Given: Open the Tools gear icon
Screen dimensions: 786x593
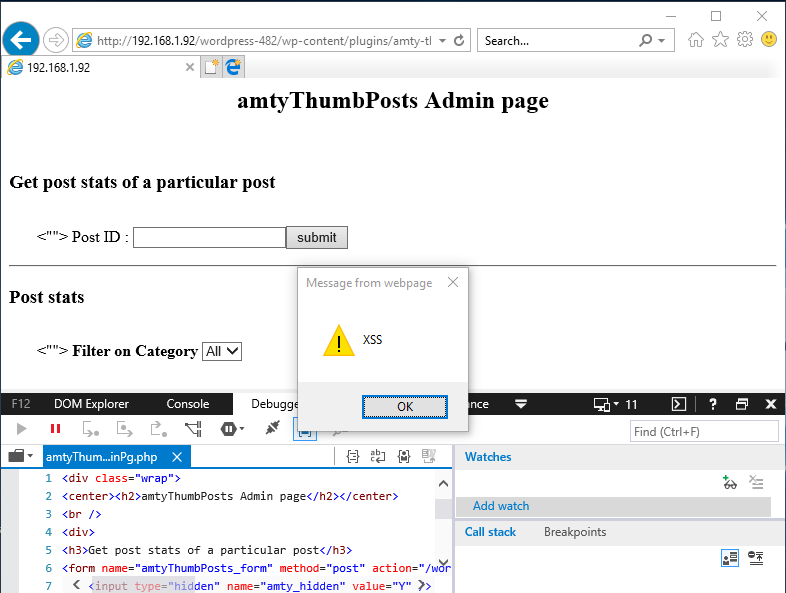Looking at the screenshot, I should coord(745,39).
